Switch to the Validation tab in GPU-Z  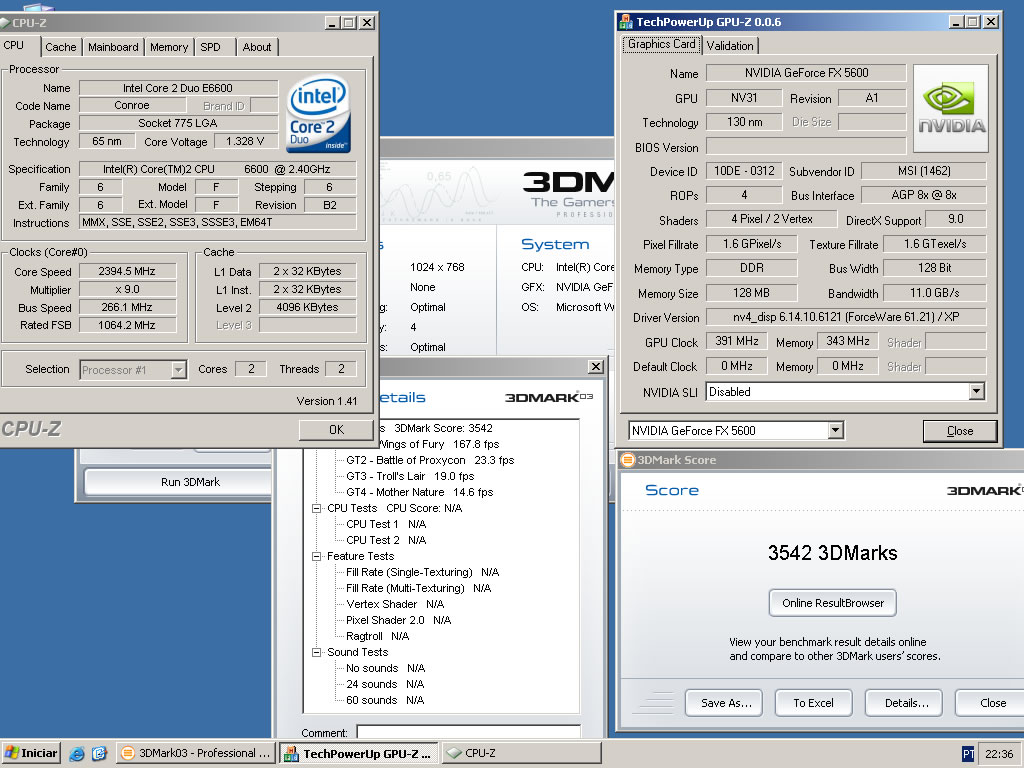coord(729,46)
